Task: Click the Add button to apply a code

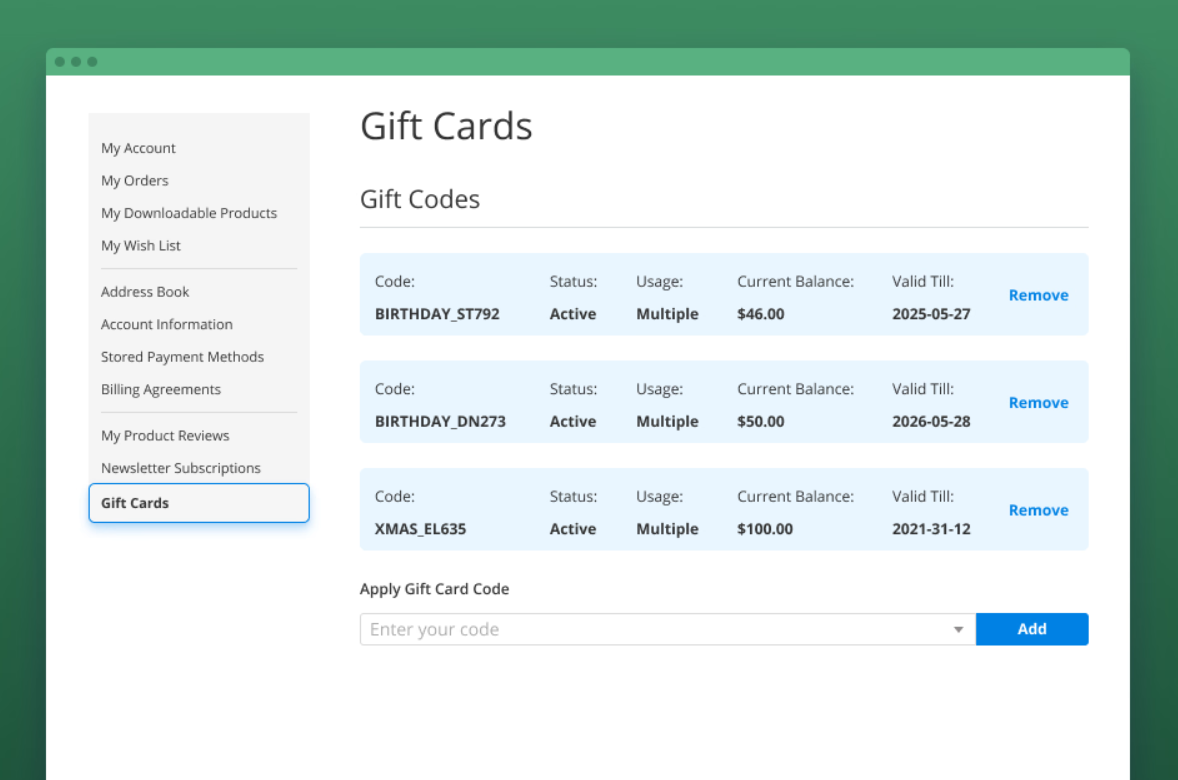Action: (x=1032, y=629)
